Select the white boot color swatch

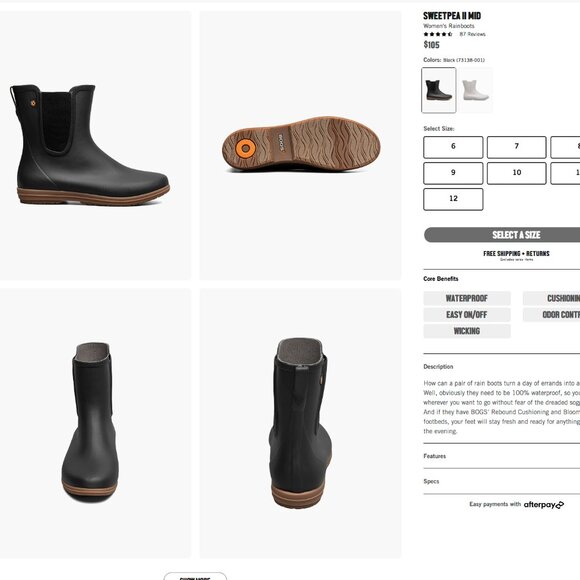pyautogui.click(x=476, y=90)
